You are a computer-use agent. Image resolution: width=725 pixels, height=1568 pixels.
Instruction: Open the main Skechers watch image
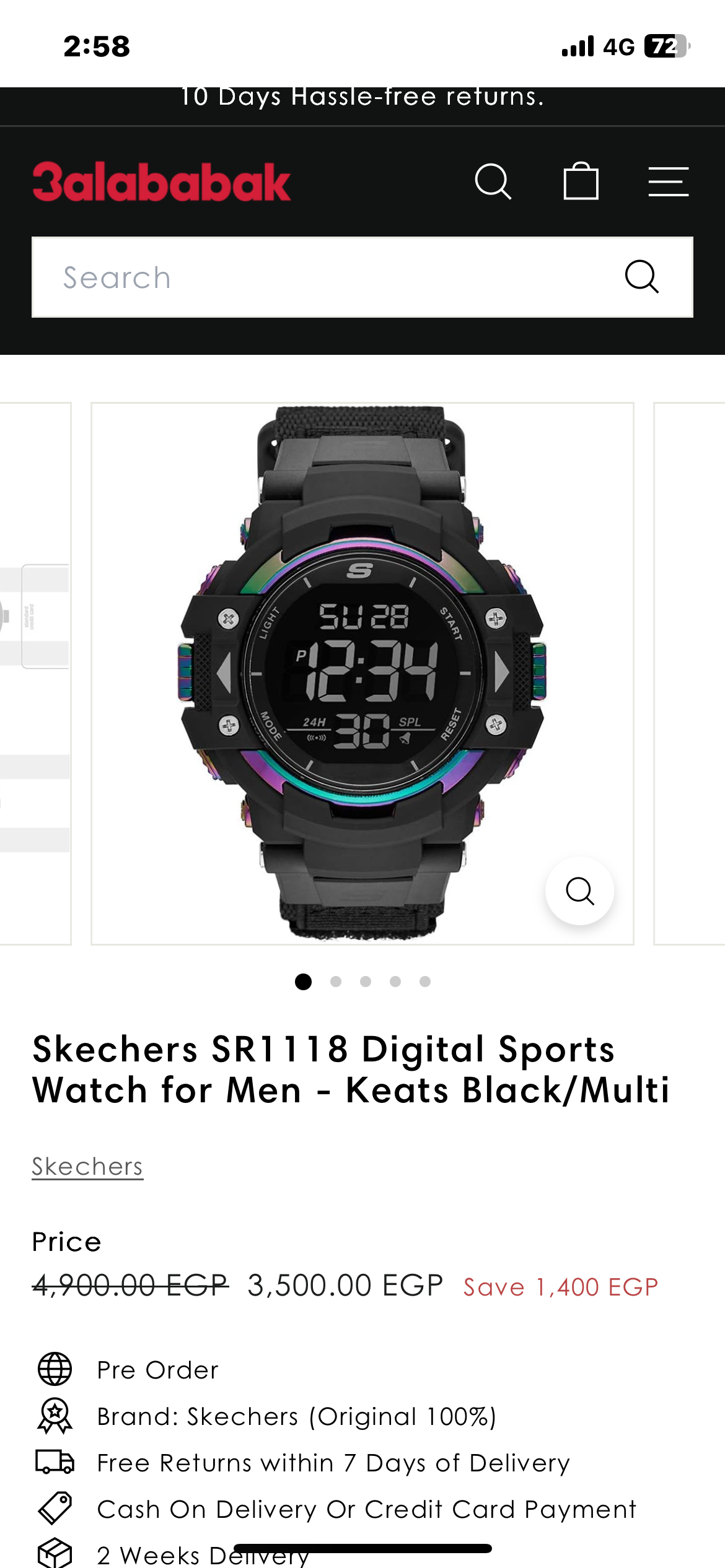point(362,674)
